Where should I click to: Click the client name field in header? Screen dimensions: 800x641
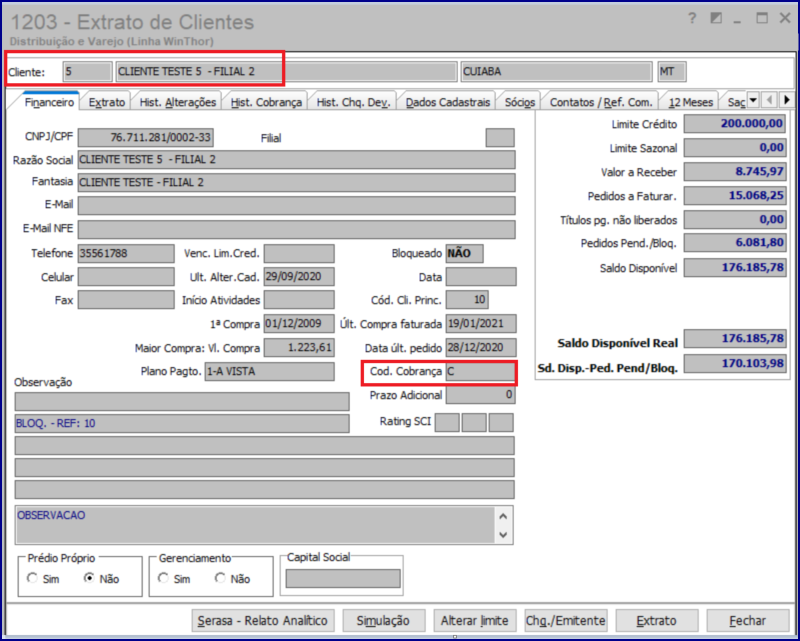click(x=286, y=71)
